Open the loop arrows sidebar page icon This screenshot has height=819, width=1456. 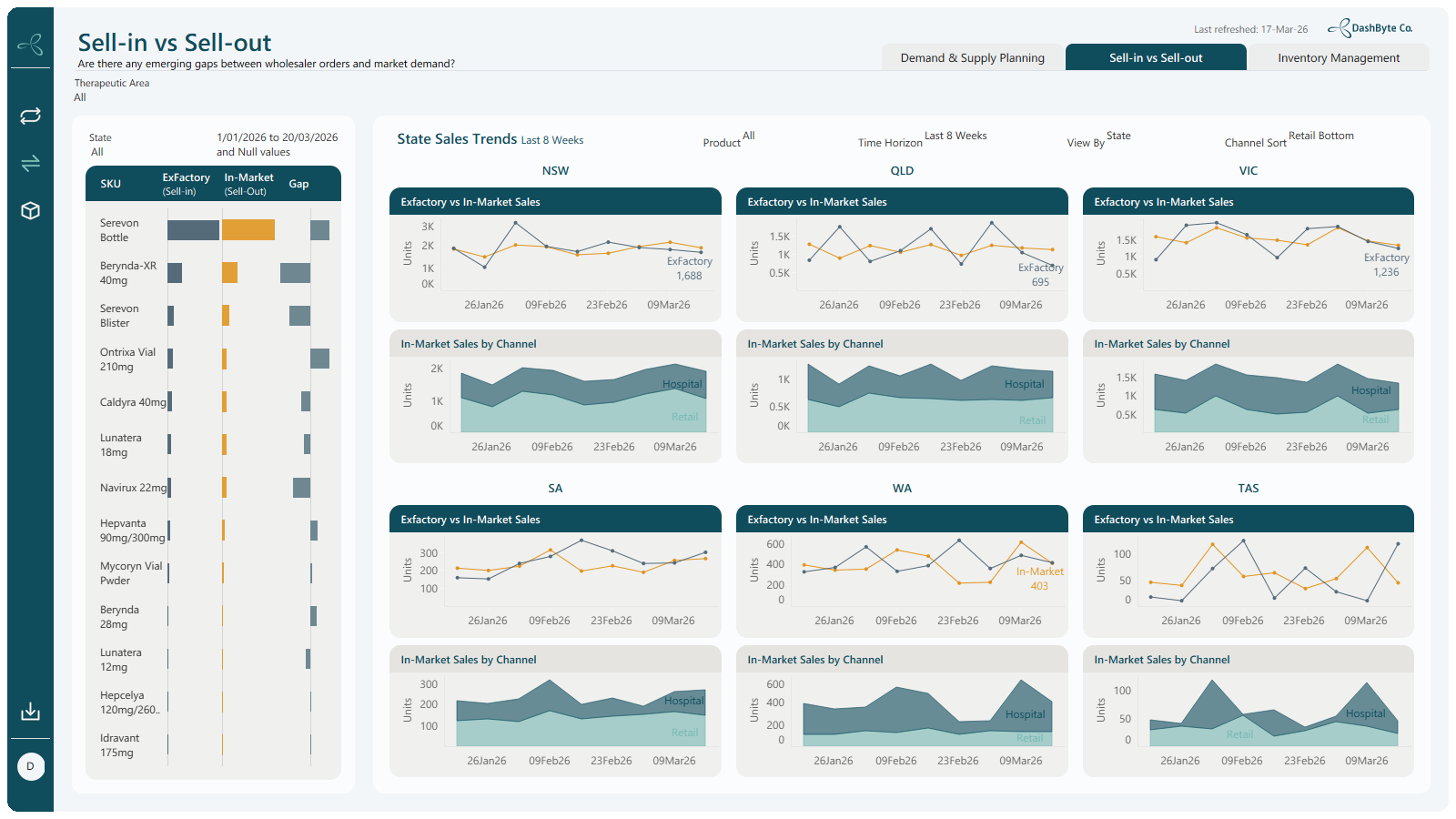[30, 116]
